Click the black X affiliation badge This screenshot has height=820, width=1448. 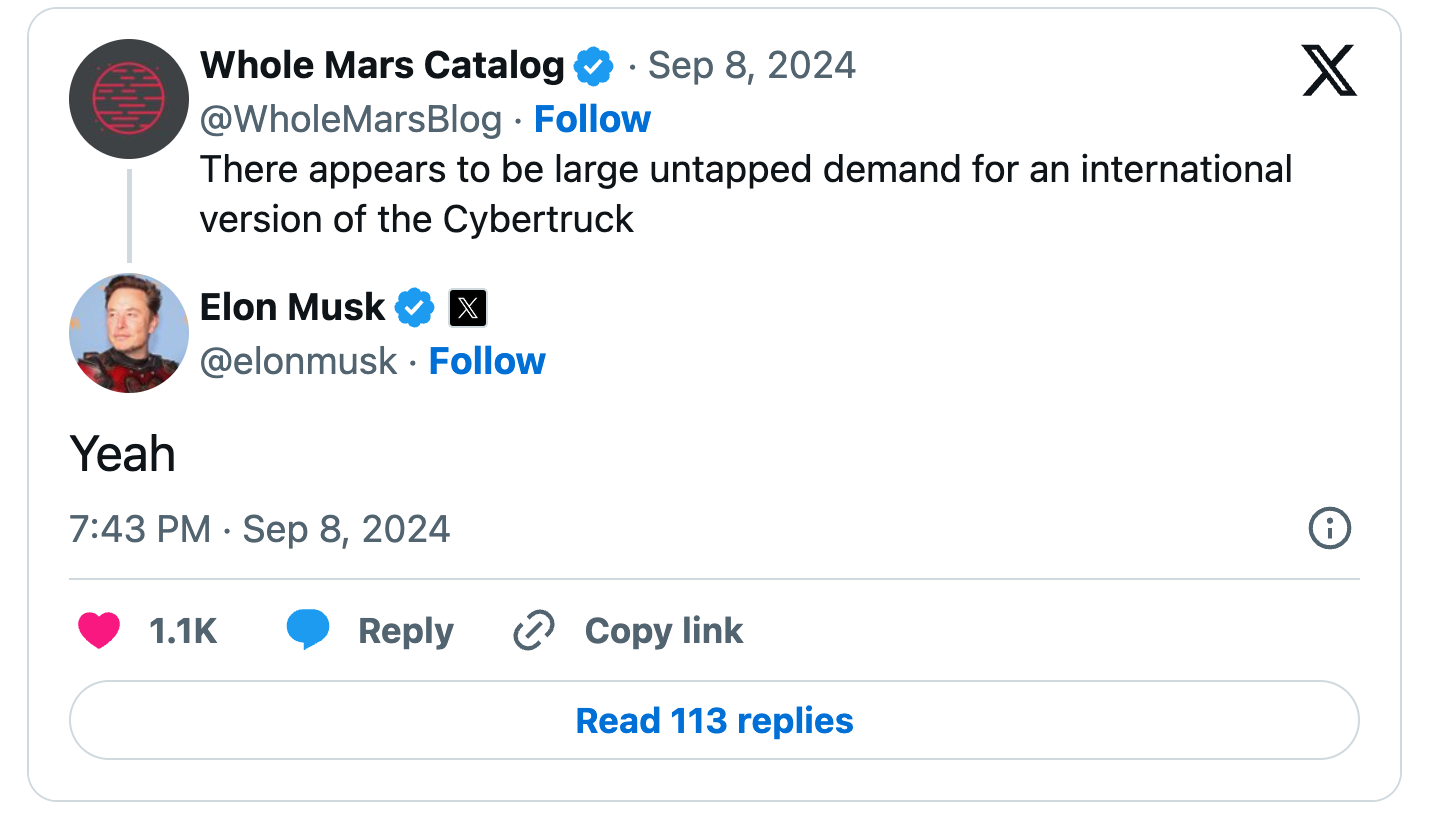468,308
